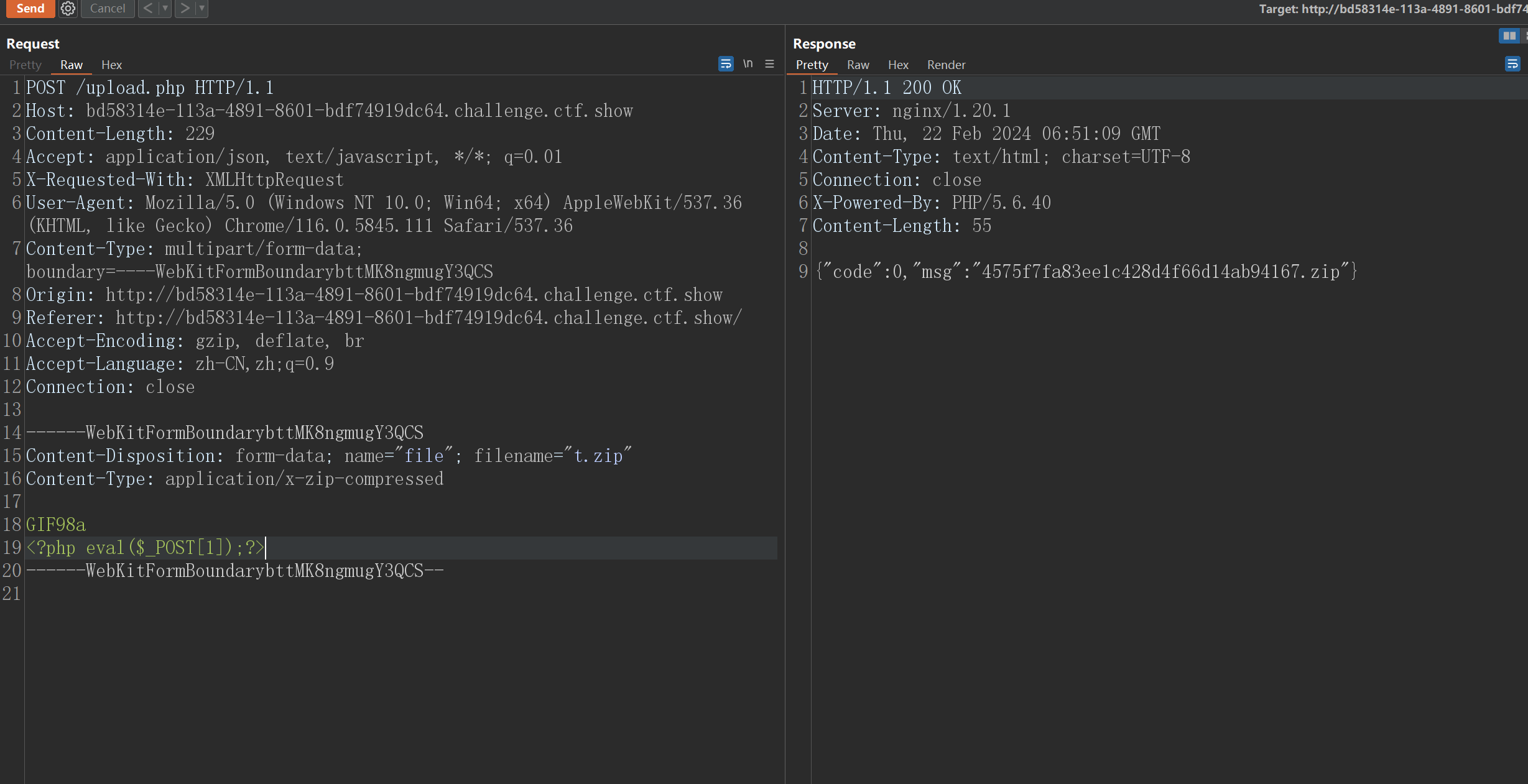
Task: Switch Response view to Raw tab
Action: pos(858,65)
